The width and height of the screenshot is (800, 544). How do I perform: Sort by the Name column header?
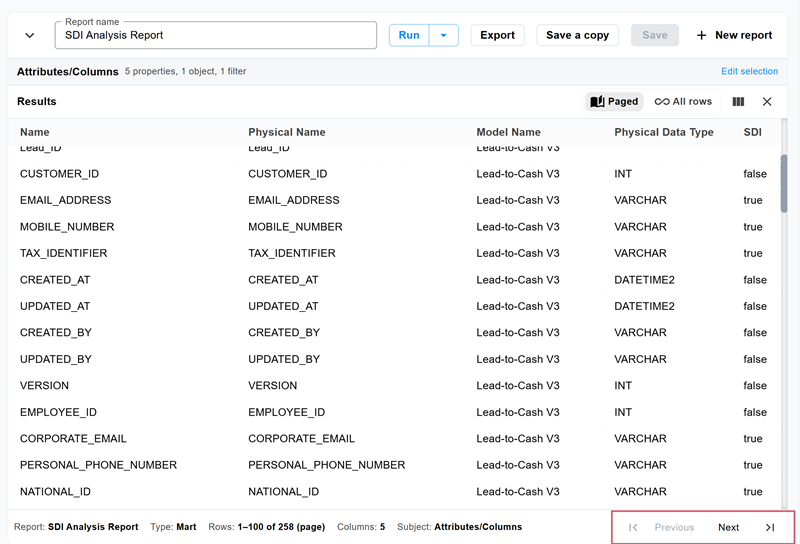point(35,132)
